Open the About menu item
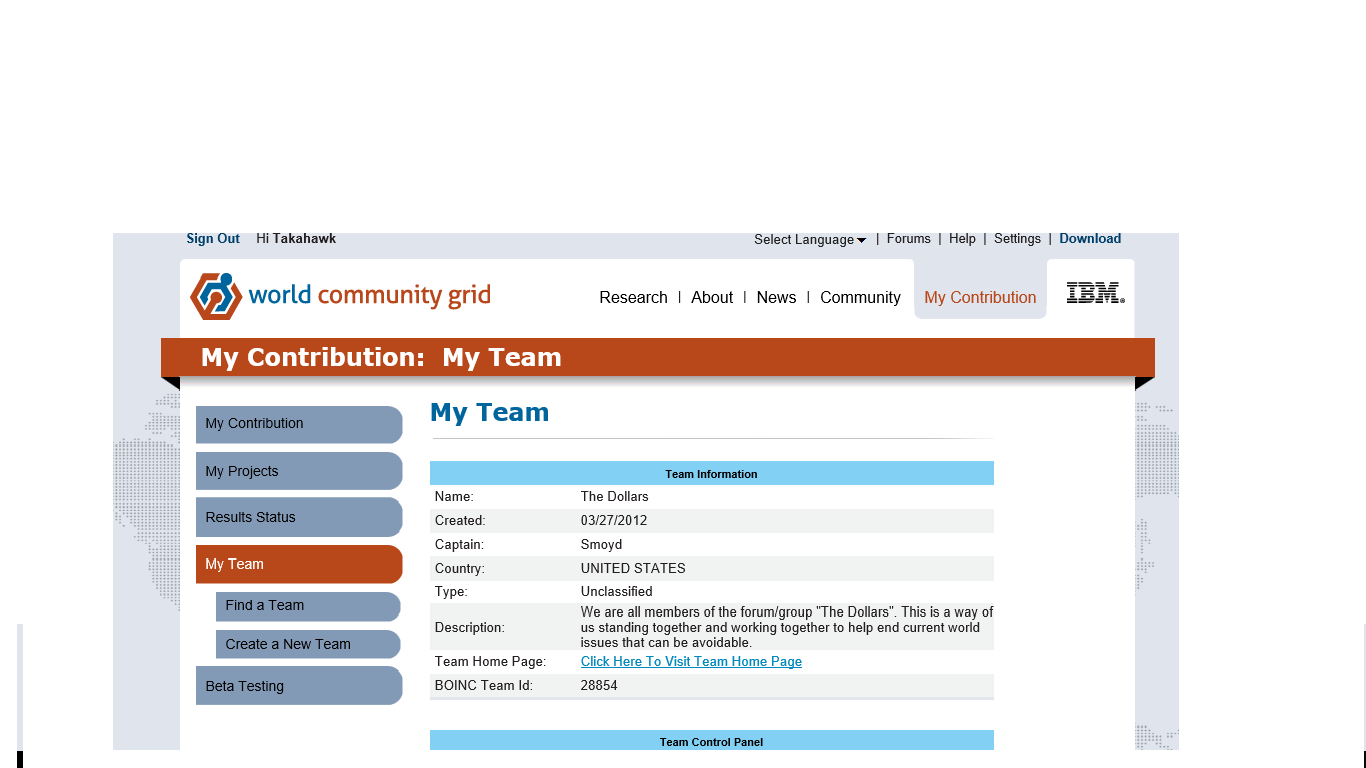The width and height of the screenshot is (1366, 768). [x=712, y=298]
